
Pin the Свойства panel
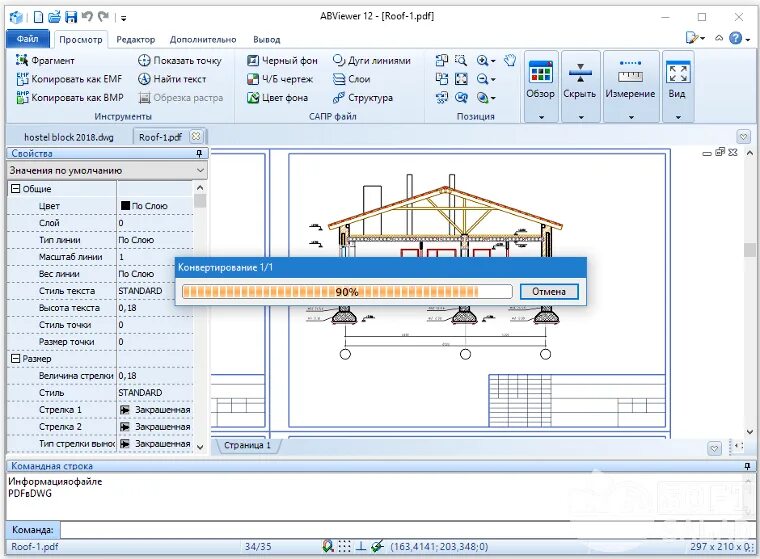tap(199, 154)
